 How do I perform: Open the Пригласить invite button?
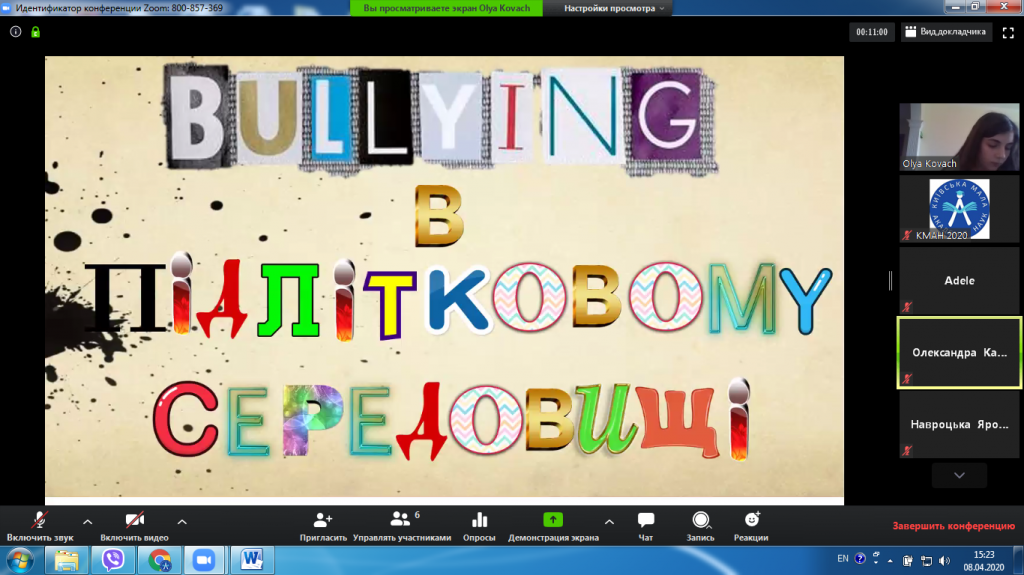click(x=323, y=526)
